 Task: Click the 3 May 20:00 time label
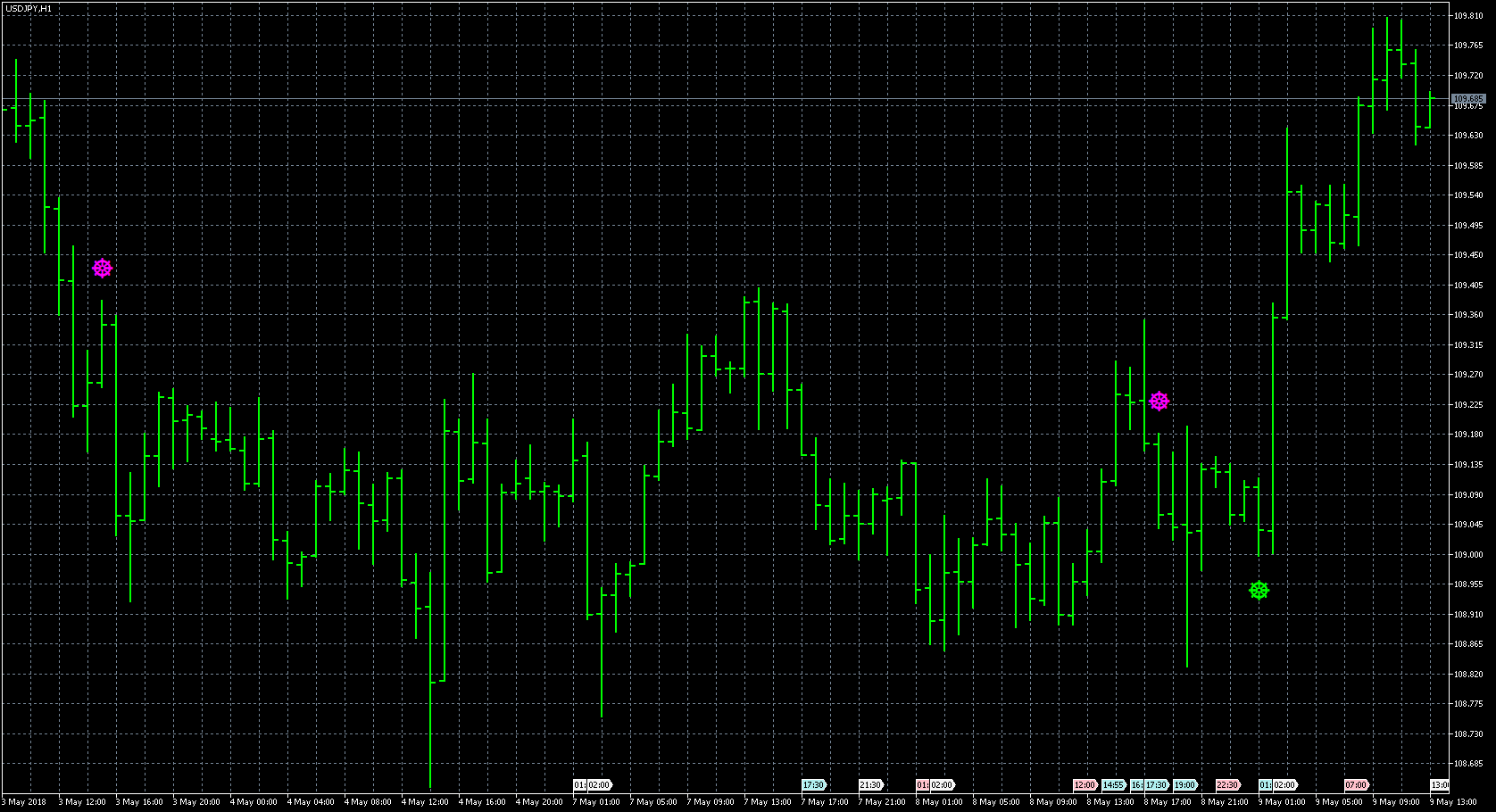[x=196, y=801]
